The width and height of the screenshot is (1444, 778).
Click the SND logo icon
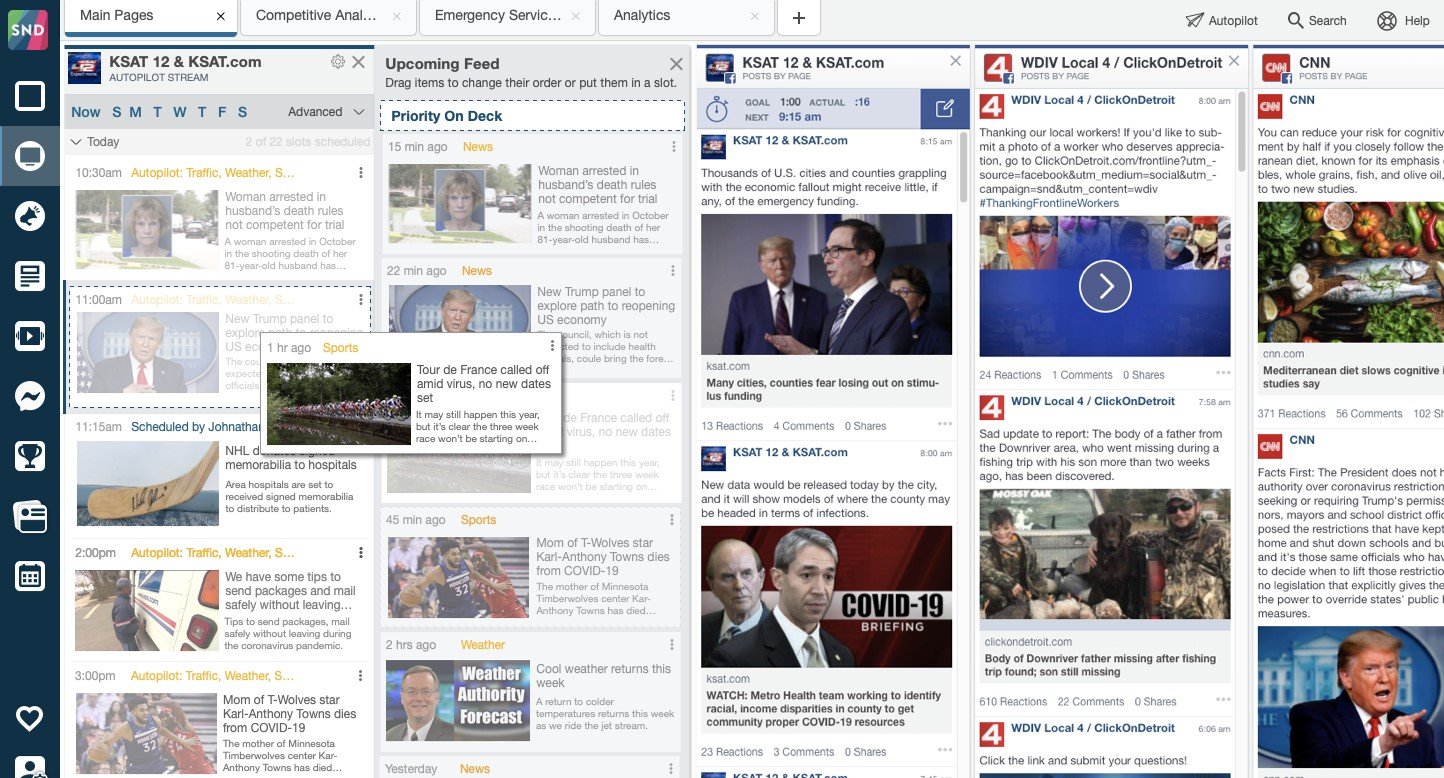click(x=28, y=30)
